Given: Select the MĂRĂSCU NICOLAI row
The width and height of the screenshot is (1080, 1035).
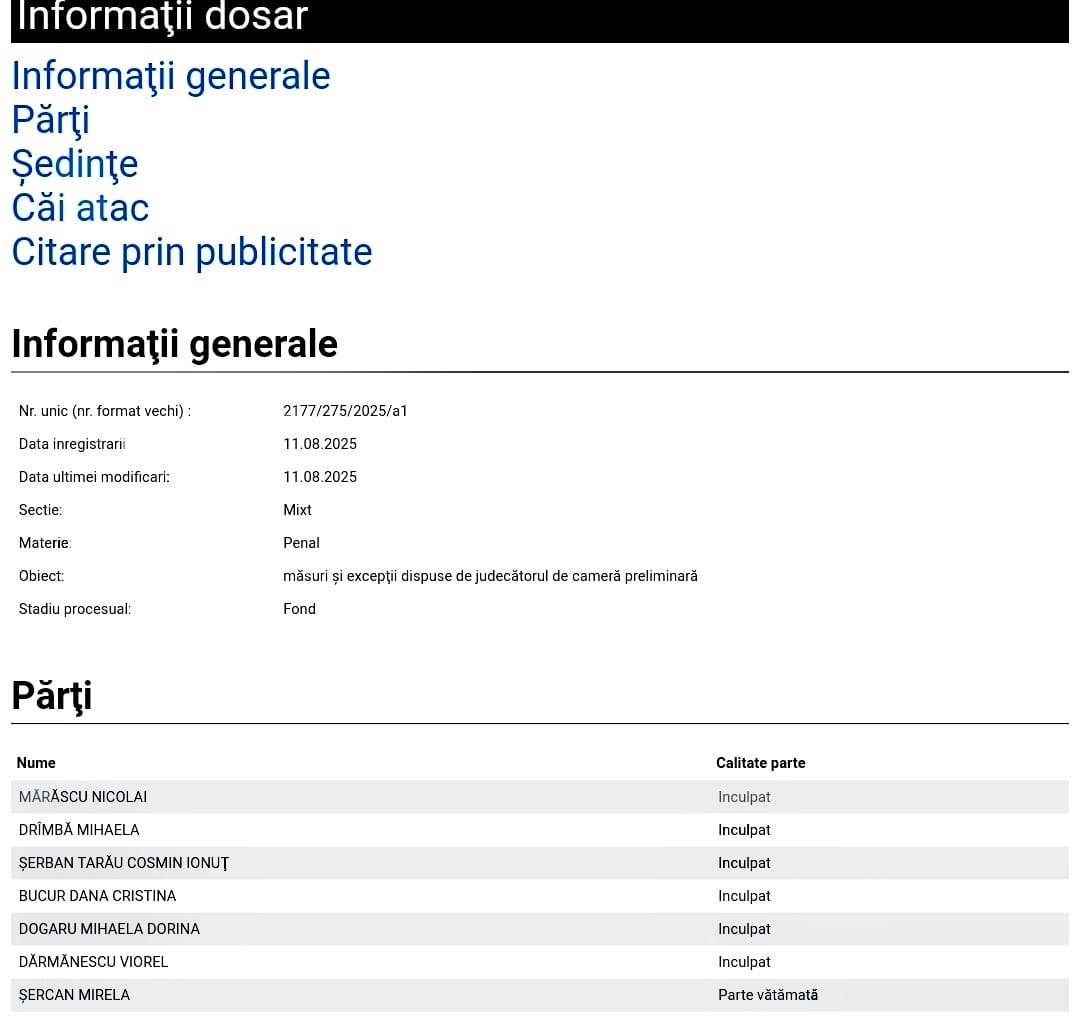Looking at the screenshot, I should tap(83, 797).
